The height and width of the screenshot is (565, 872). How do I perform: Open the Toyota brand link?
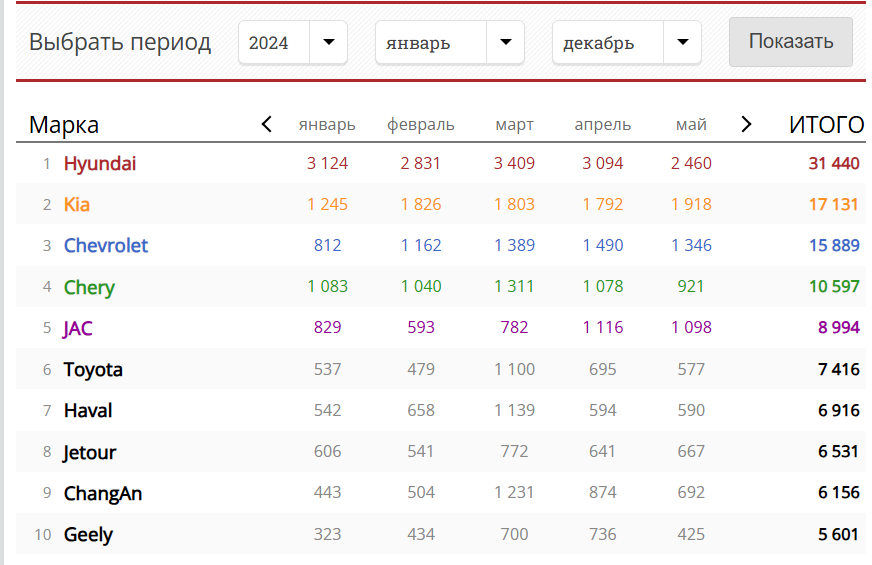coord(93,369)
